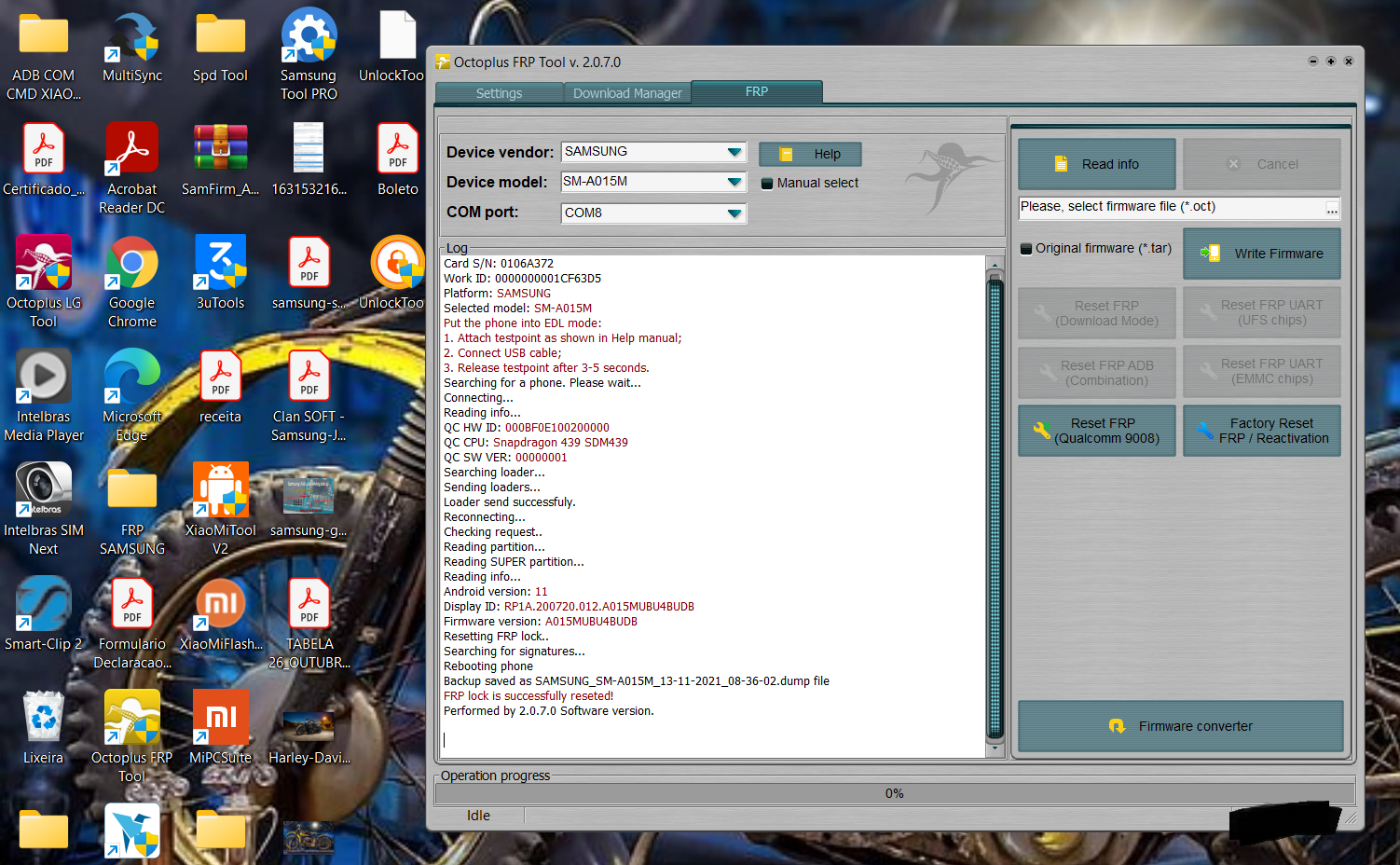This screenshot has height=865, width=1400.
Task: Browse for firmware file with ellipsis button
Action: point(1332,208)
